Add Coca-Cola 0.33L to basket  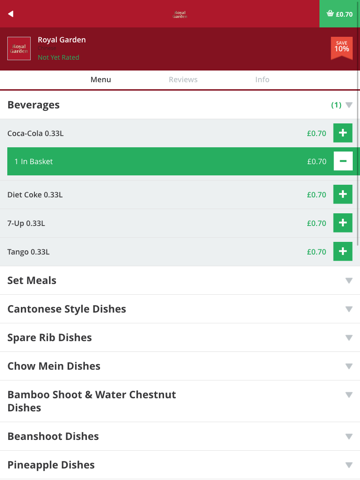pos(343,133)
